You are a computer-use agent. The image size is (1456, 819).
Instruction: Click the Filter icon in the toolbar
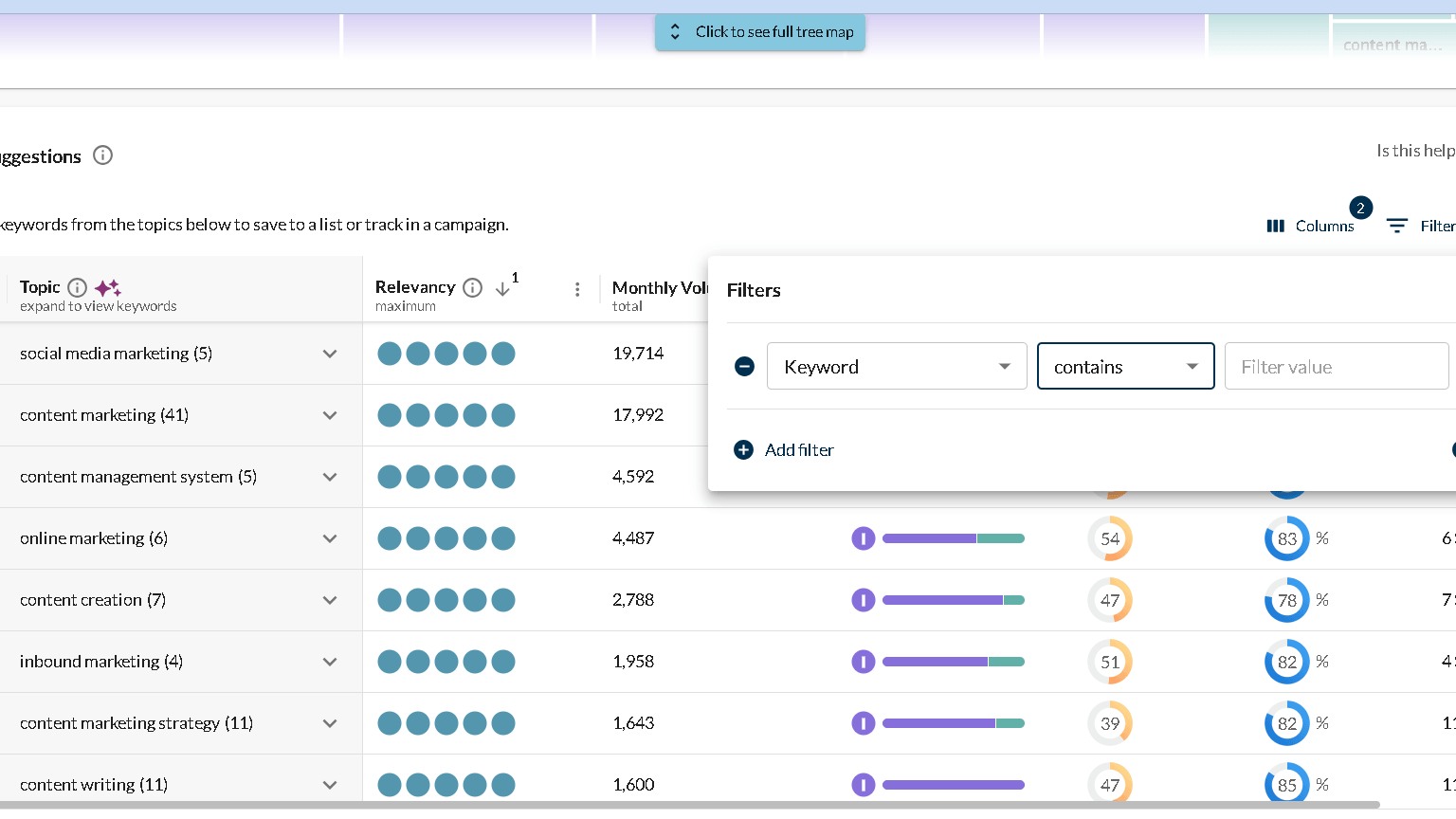[x=1396, y=226]
